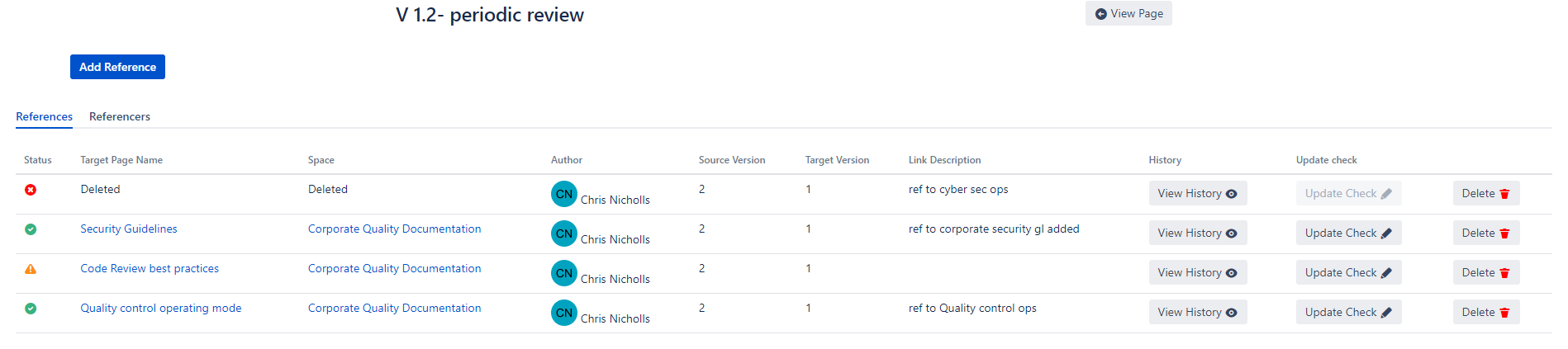
Task: Open Corporate Quality Documentation space for Code Review
Action: (394, 268)
